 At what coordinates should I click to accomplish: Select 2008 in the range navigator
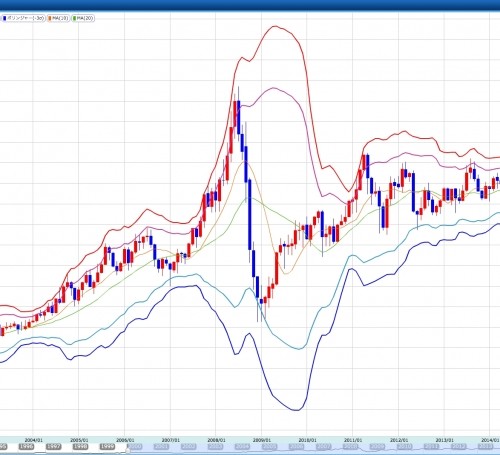tap(350, 446)
